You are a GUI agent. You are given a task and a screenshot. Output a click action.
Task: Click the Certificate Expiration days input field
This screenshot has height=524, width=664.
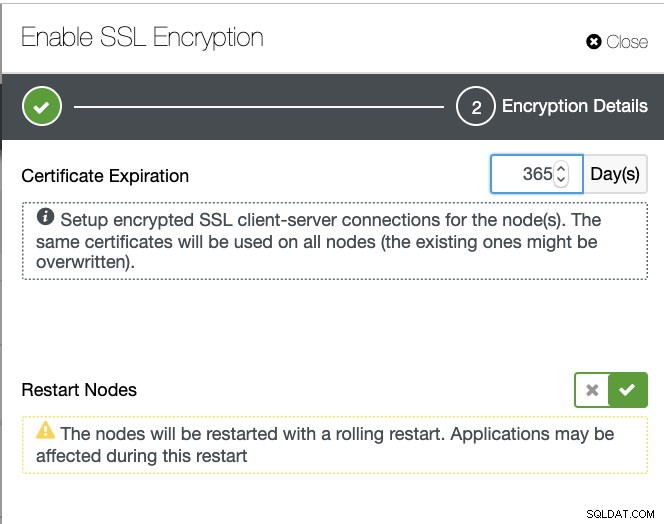click(537, 174)
